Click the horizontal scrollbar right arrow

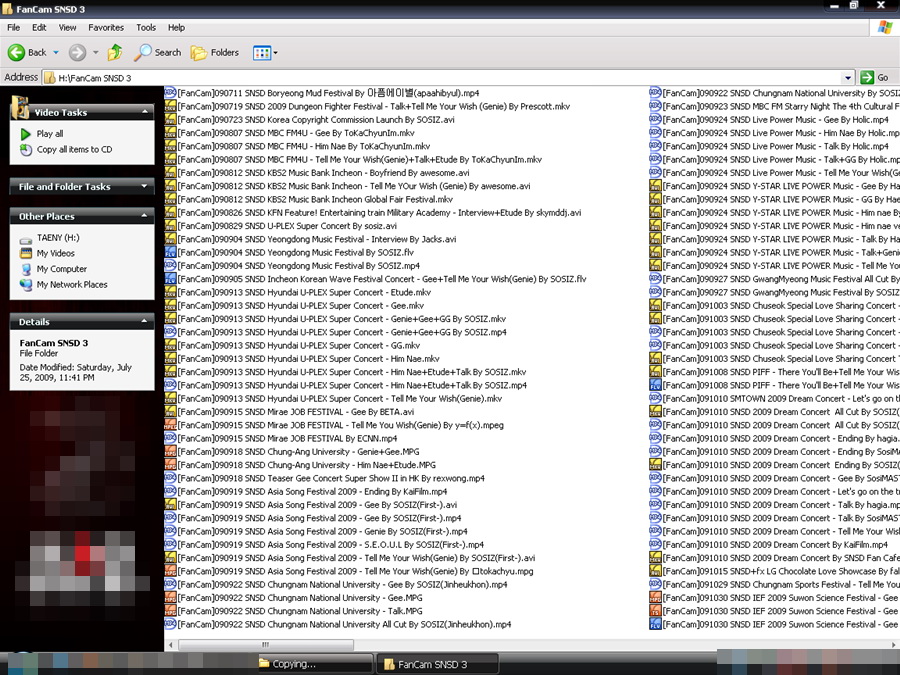click(x=894, y=645)
